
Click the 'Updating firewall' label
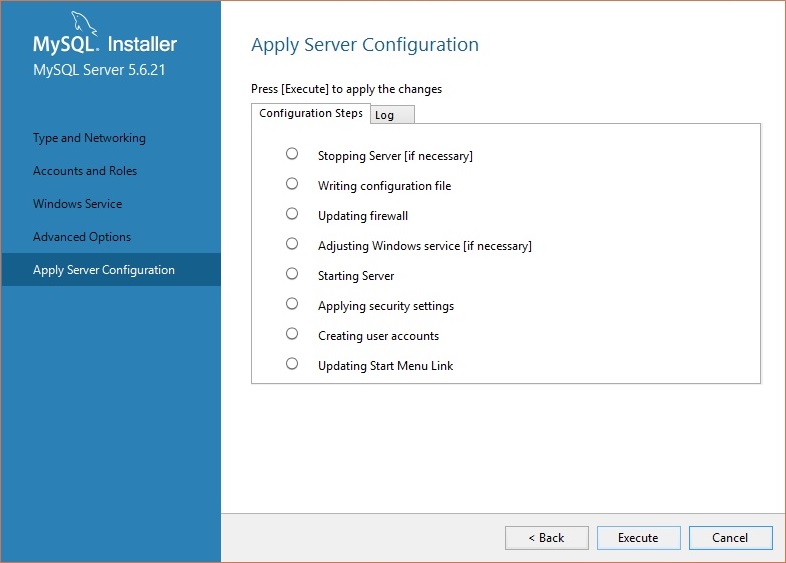[363, 216]
